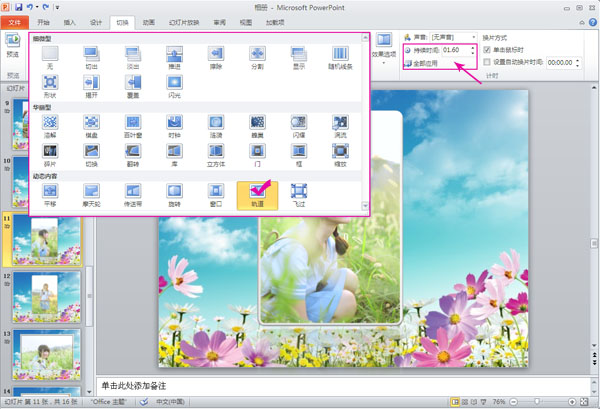The width and height of the screenshot is (600, 409).
Task: Apply the 时钟 clock transition
Action: tap(174, 126)
